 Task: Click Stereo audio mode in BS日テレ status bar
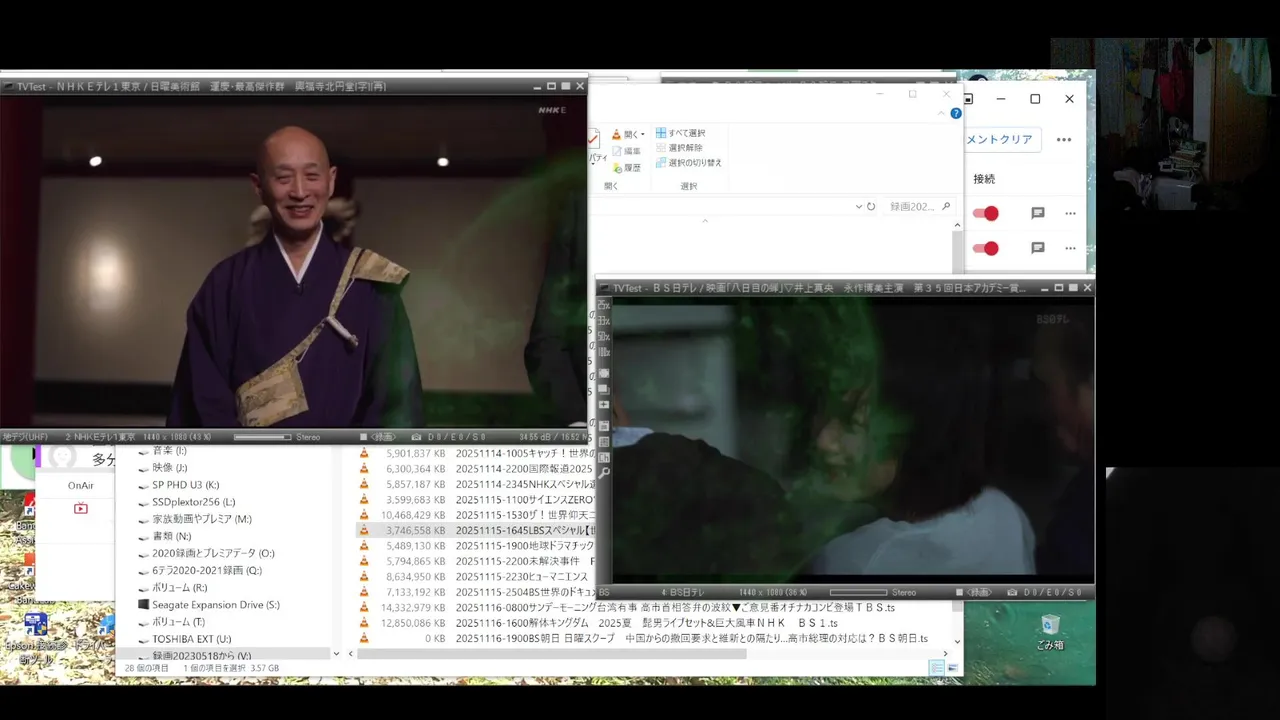click(904, 592)
